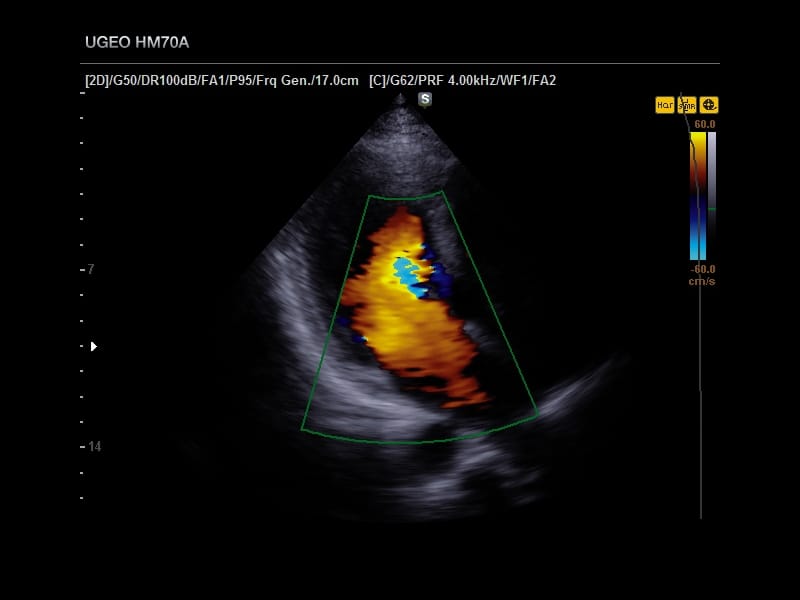Click the color mode PRF 4.00kHz parameters text
Image resolution: width=800 pixels, height=600 pixels.
click(462, 81)
